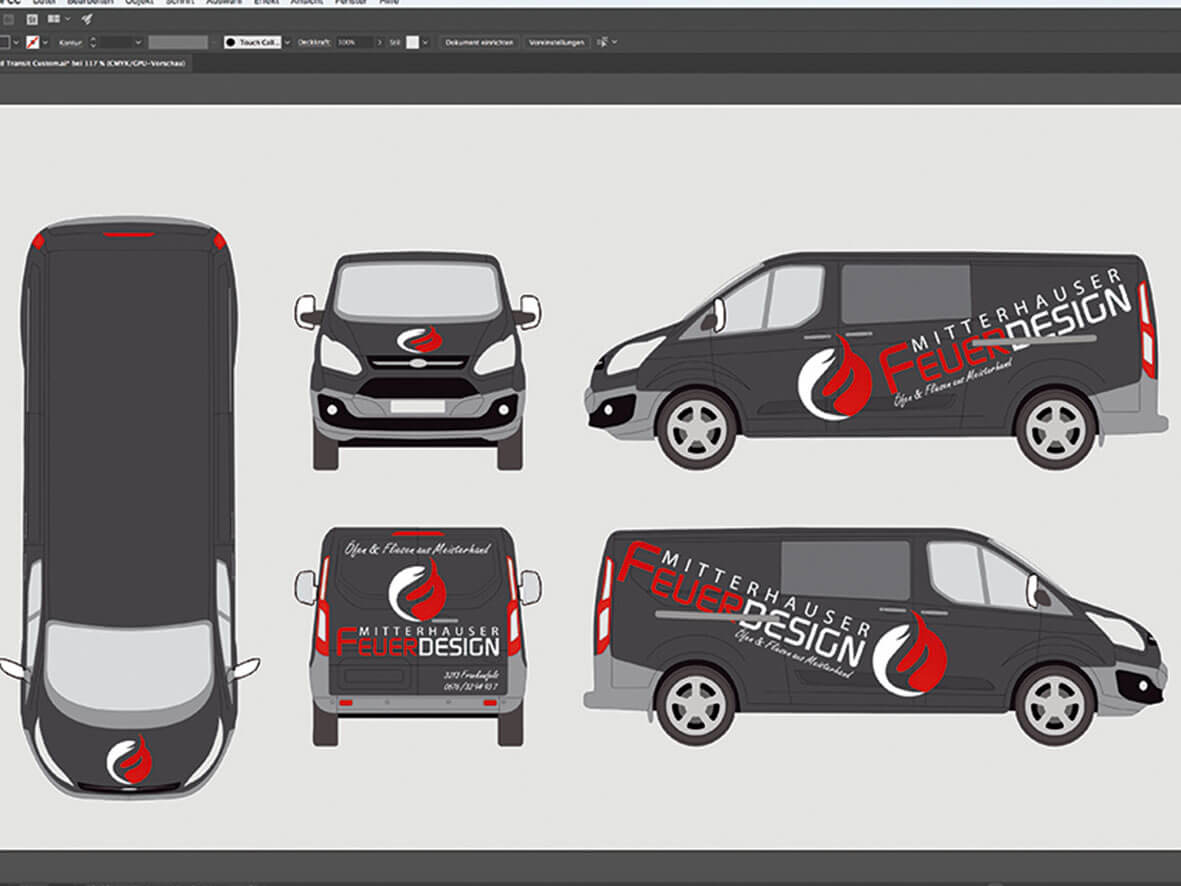Expand the stroke weight dropdown
This screenshot has height=886, width=1181.
[138, 43]
